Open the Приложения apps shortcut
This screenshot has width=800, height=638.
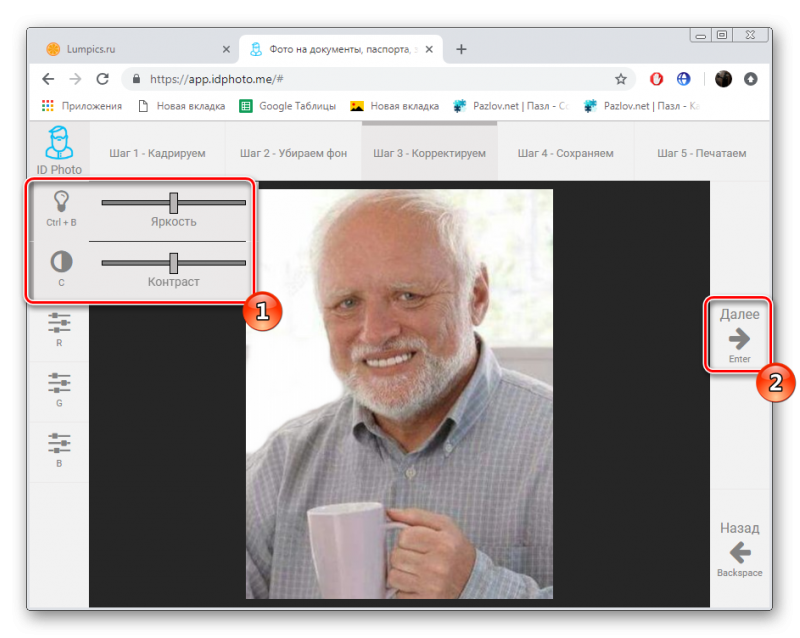coord(82,106)
